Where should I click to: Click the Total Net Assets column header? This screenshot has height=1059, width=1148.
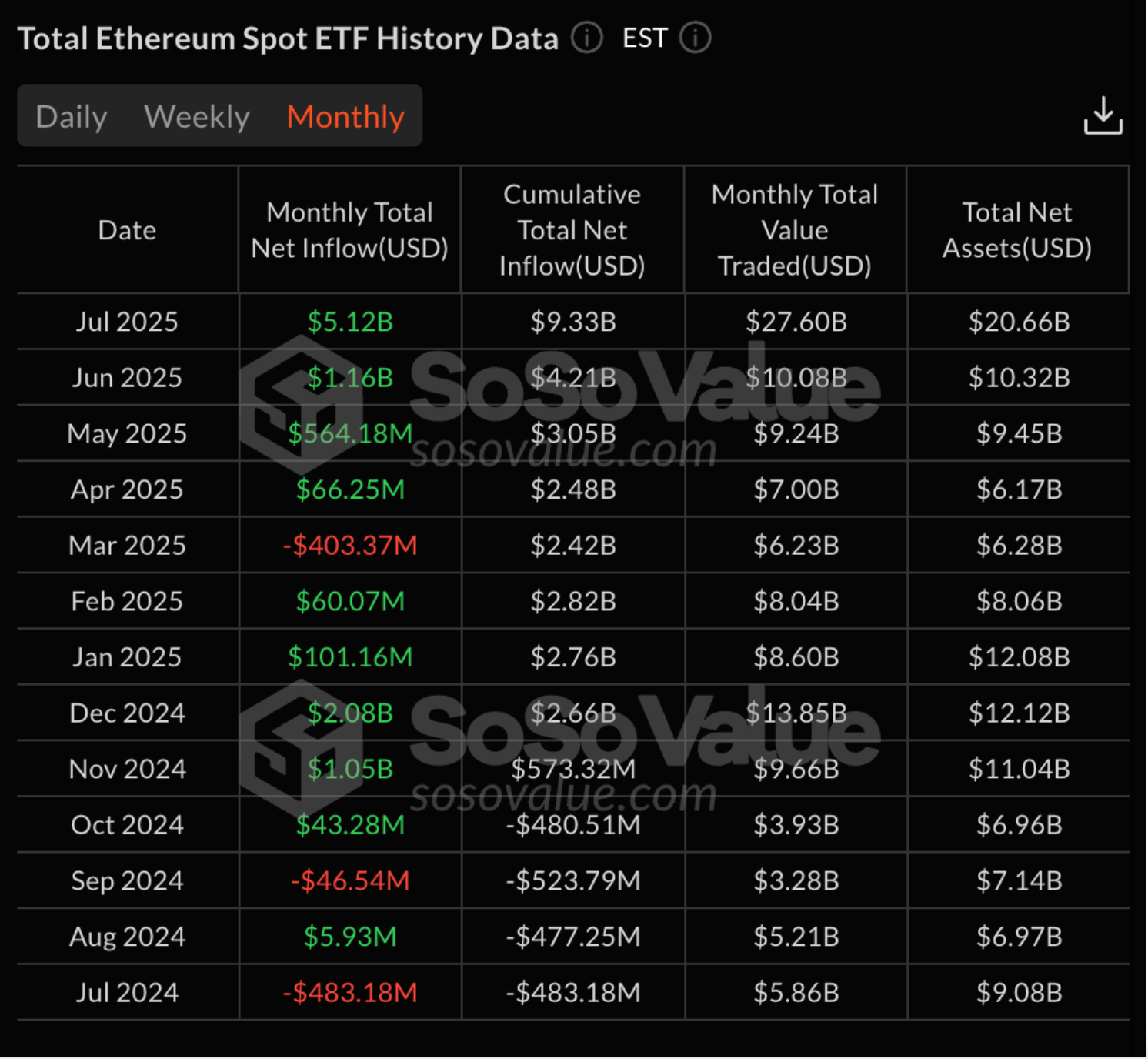[x=1017, y=230]
